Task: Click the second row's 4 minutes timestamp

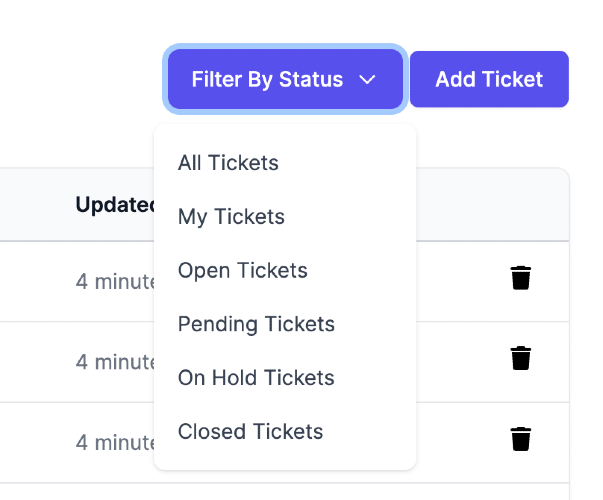Action: pyautogui.click(x=114, y=360)
